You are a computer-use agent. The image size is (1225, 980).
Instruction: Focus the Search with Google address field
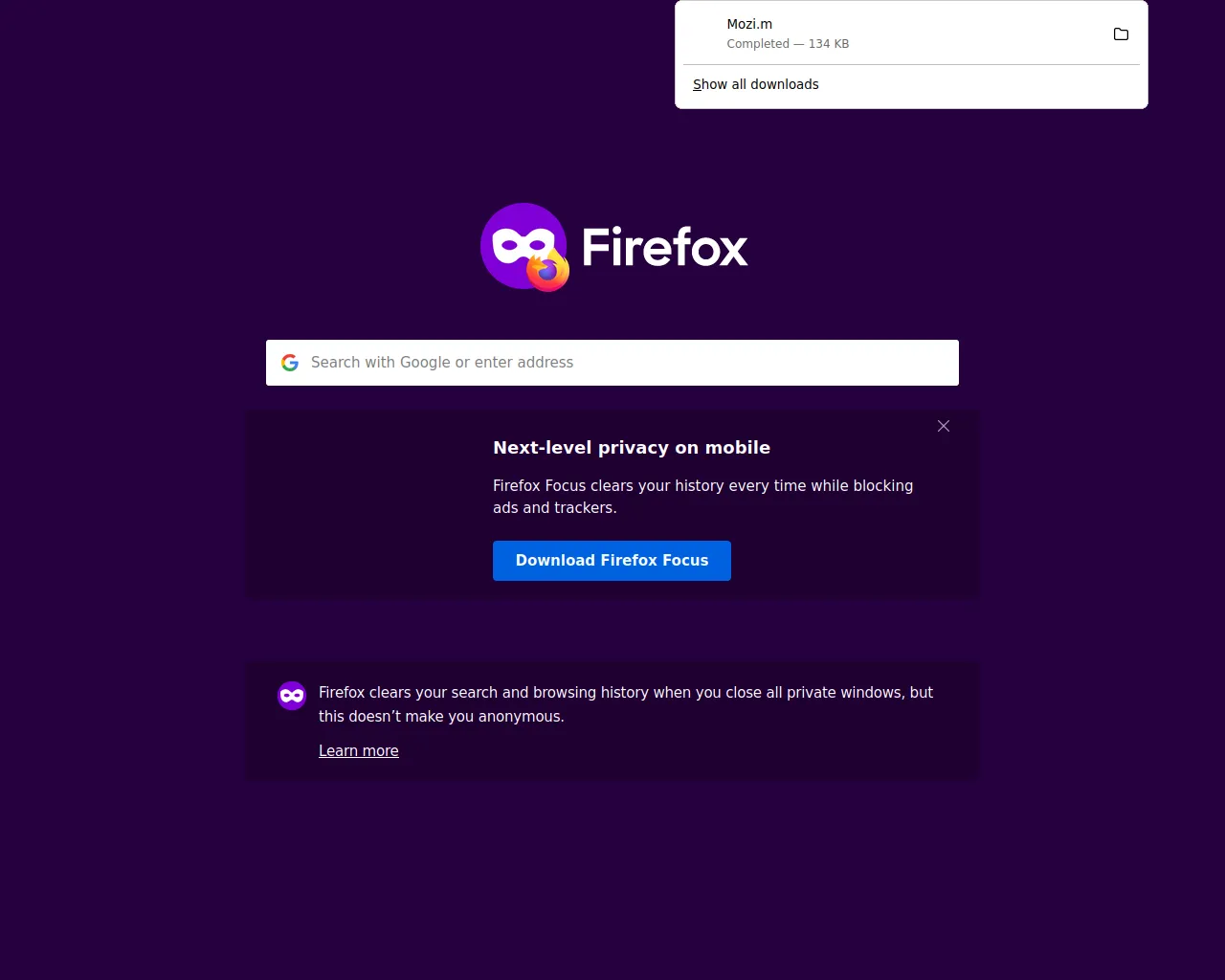pyautogui.click(x=612, y=363)
